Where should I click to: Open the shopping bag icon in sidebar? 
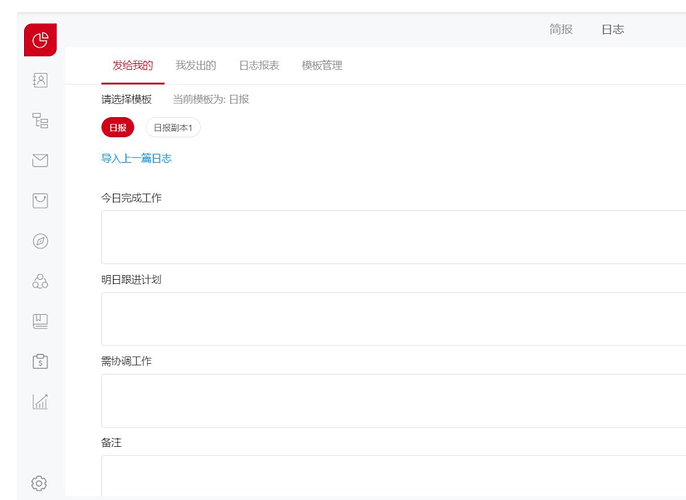pyautogui.click(x=40, y=201)
